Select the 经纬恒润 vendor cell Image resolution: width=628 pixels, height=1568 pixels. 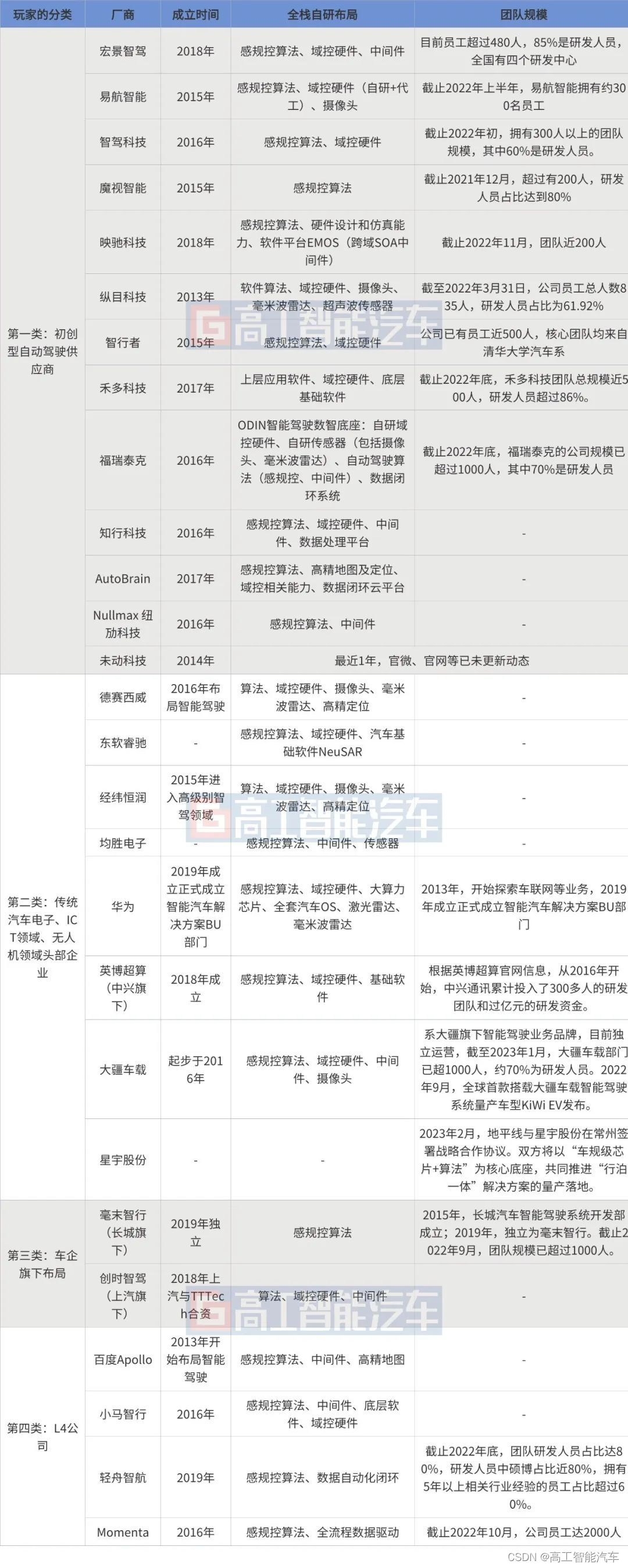pos(123,797)
